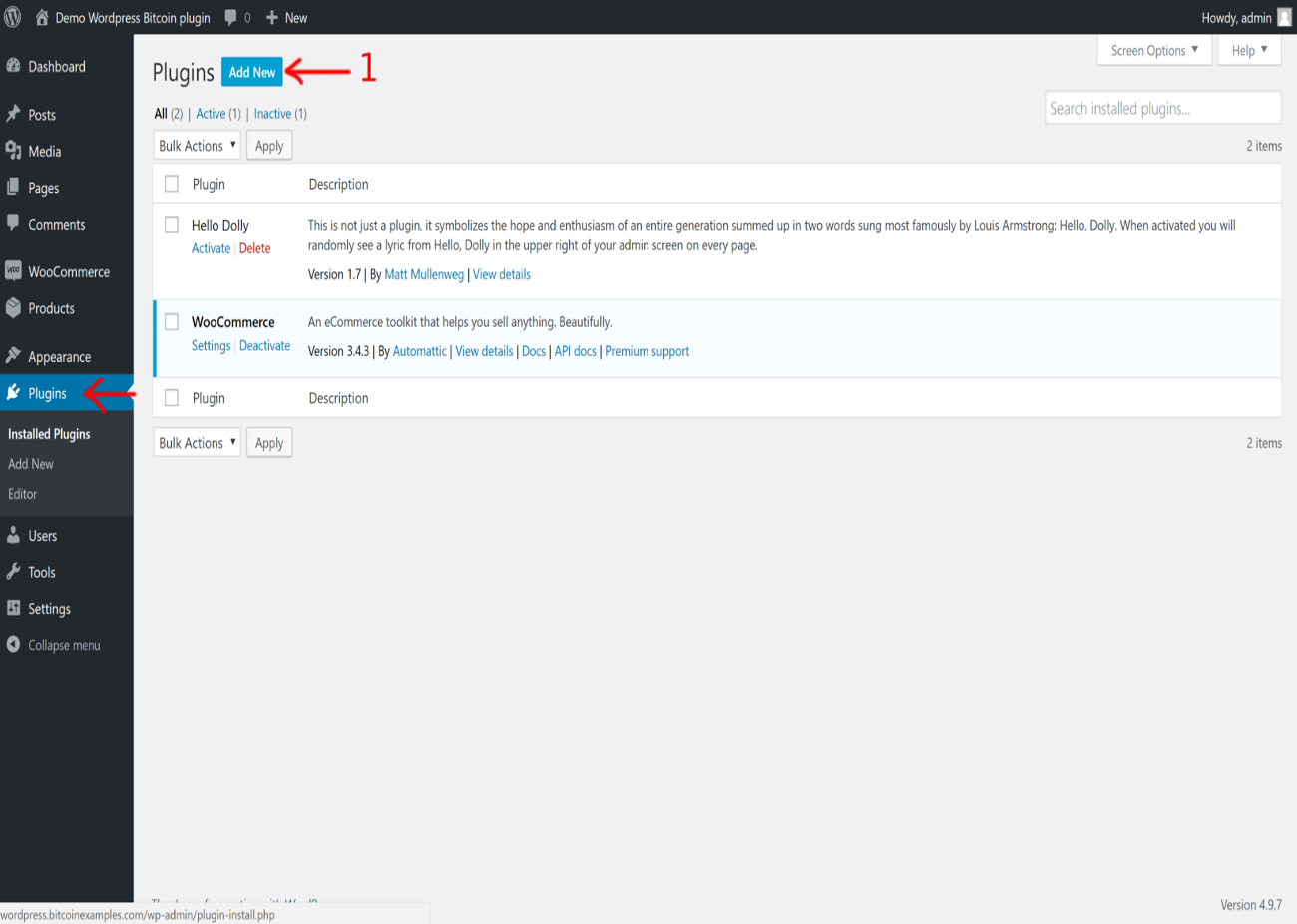Expand the Help dropdown tab
The image size is (1297, 924).
pyautogui.click(x=1249, y=50)
